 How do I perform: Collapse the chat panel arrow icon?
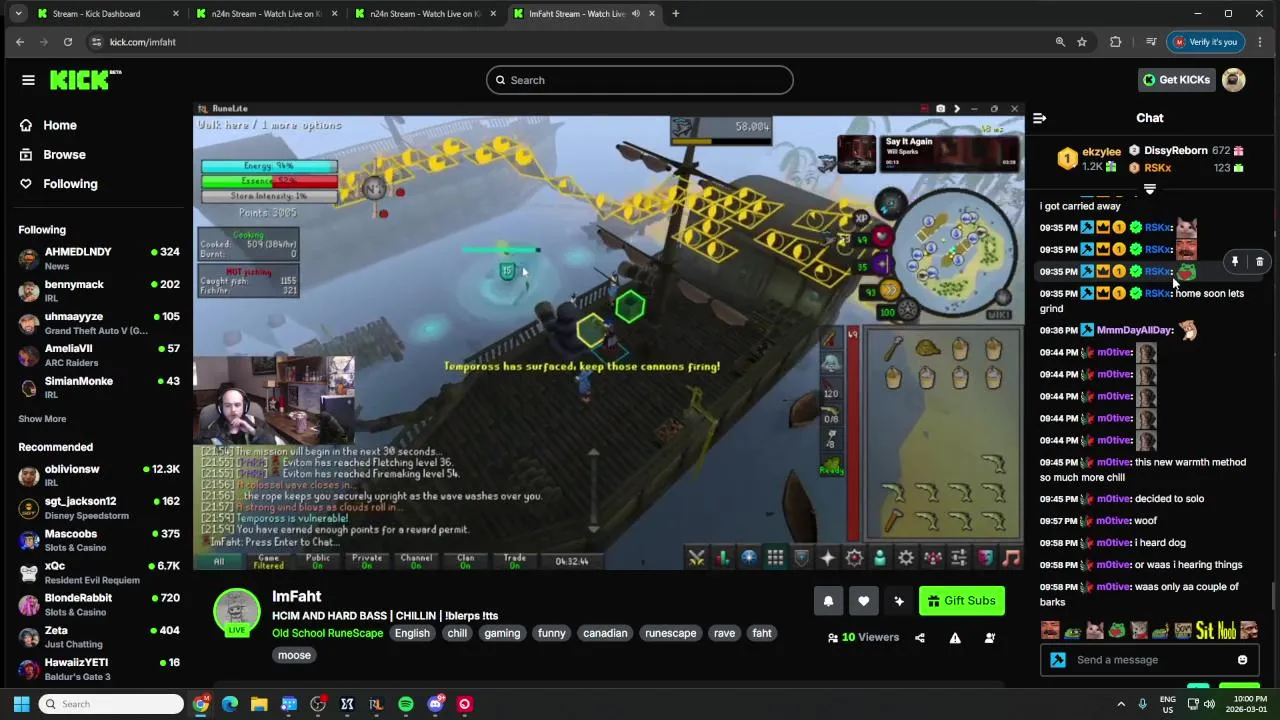click(x=1039, y=118)
